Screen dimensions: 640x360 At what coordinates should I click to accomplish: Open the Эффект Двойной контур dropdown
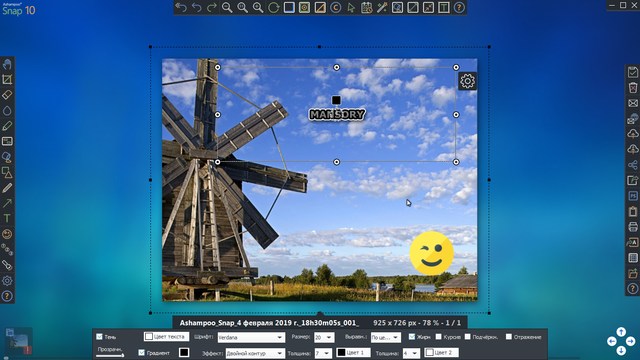pyautogui.click(x=255, y=353)
